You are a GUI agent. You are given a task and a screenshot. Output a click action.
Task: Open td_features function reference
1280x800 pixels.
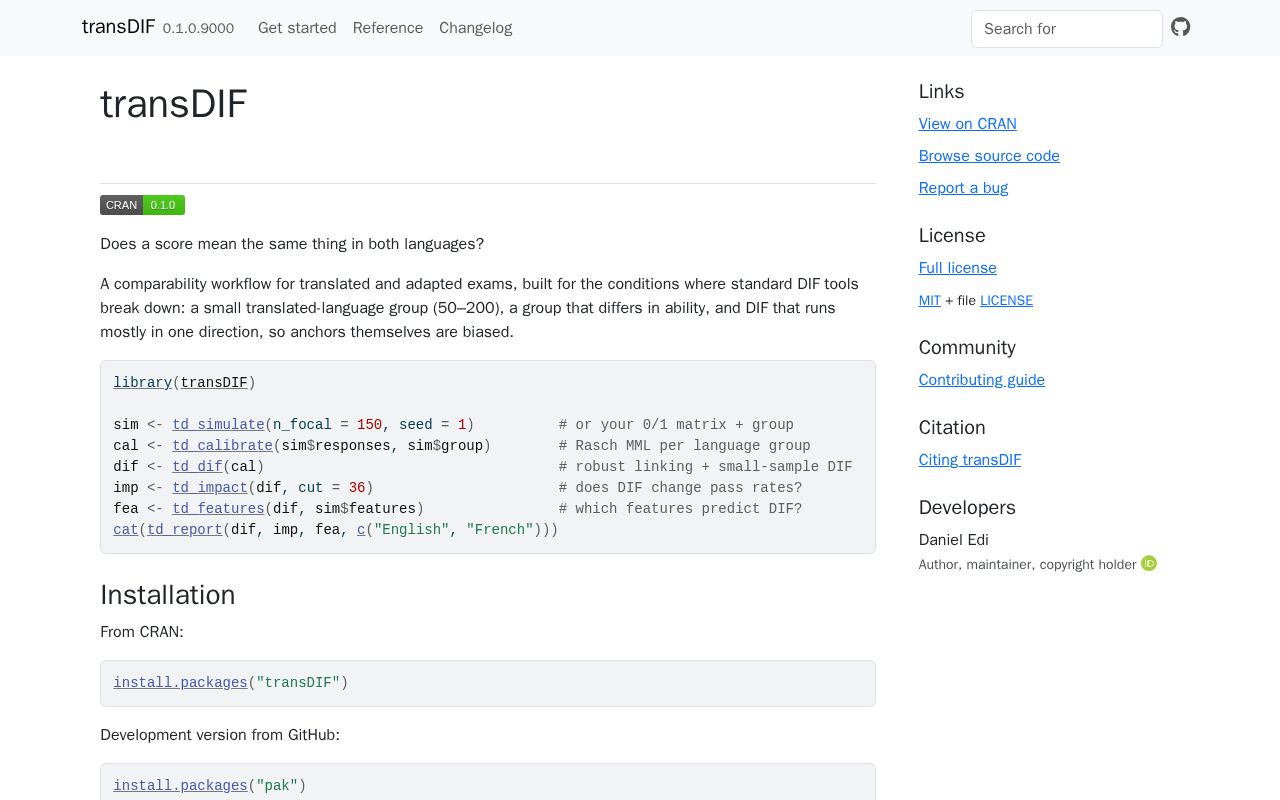(218, 509)
